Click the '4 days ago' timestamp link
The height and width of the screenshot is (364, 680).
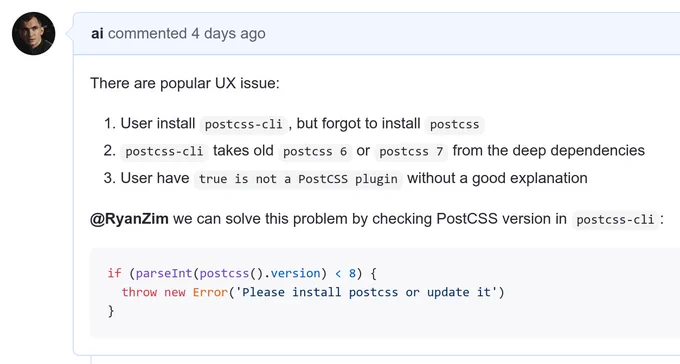pyautogui.click(x=229, y=33)
